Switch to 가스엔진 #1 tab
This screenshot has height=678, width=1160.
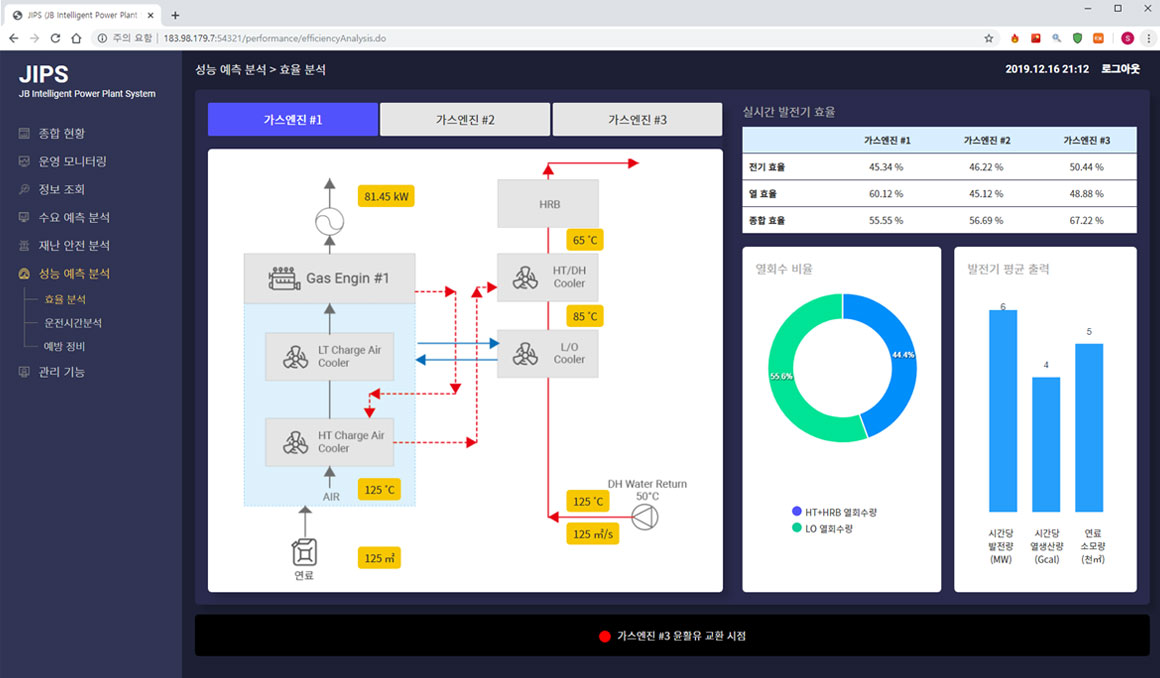point(293,120)
